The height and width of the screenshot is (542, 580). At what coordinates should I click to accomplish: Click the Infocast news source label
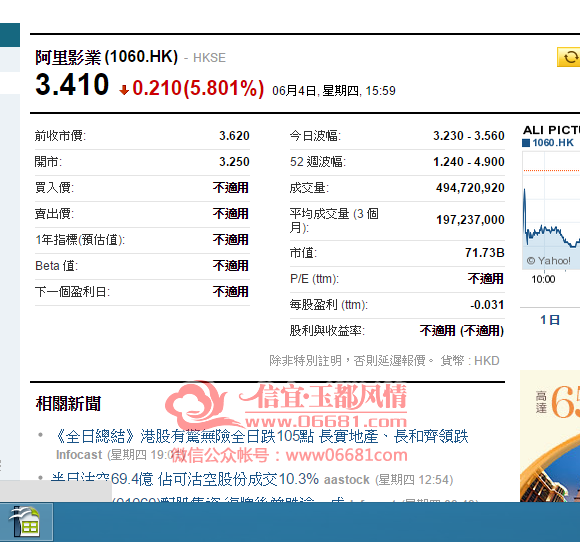point(79,455)
